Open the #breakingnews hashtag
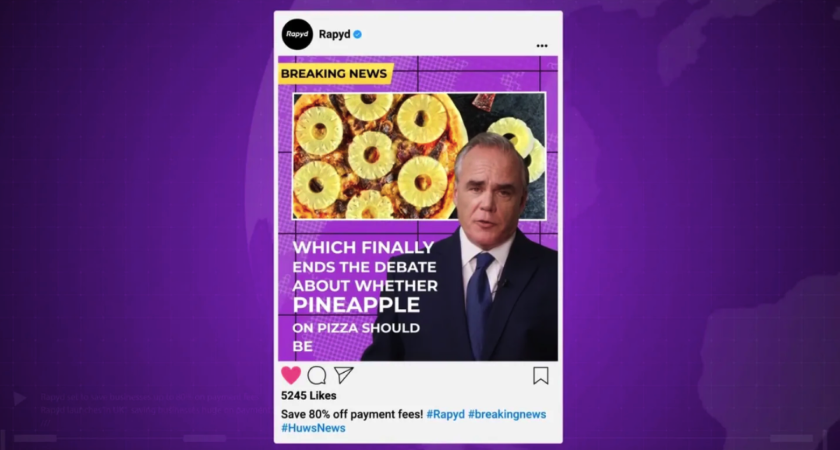The width and height of the screenshot is (840, 450). pyautogui.click(x=507, y=414)
